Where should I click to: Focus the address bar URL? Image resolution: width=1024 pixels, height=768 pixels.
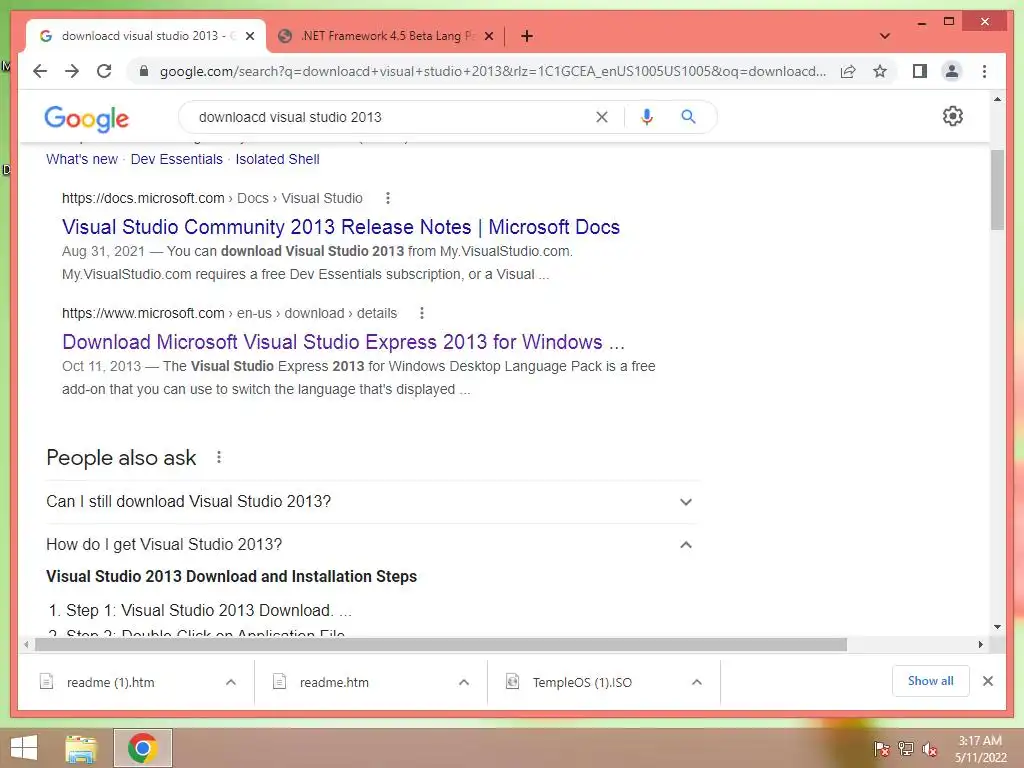pos(492,71)
